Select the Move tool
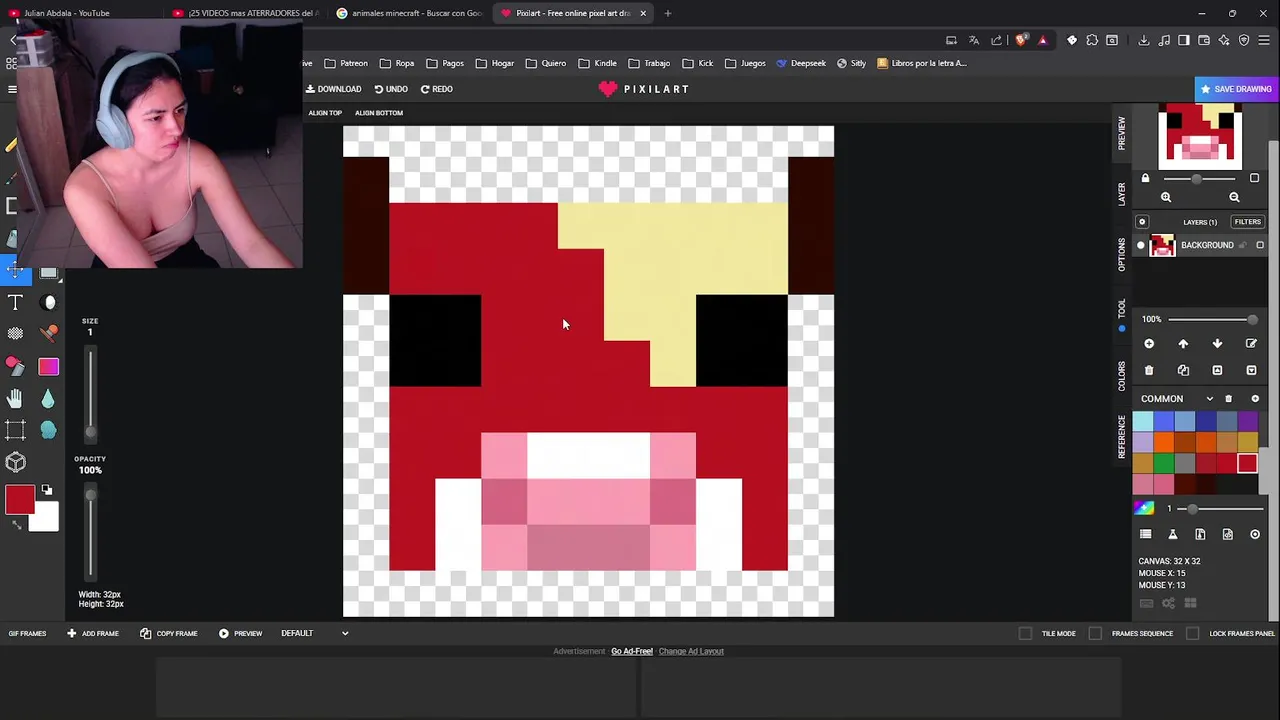 pos(15,270)
